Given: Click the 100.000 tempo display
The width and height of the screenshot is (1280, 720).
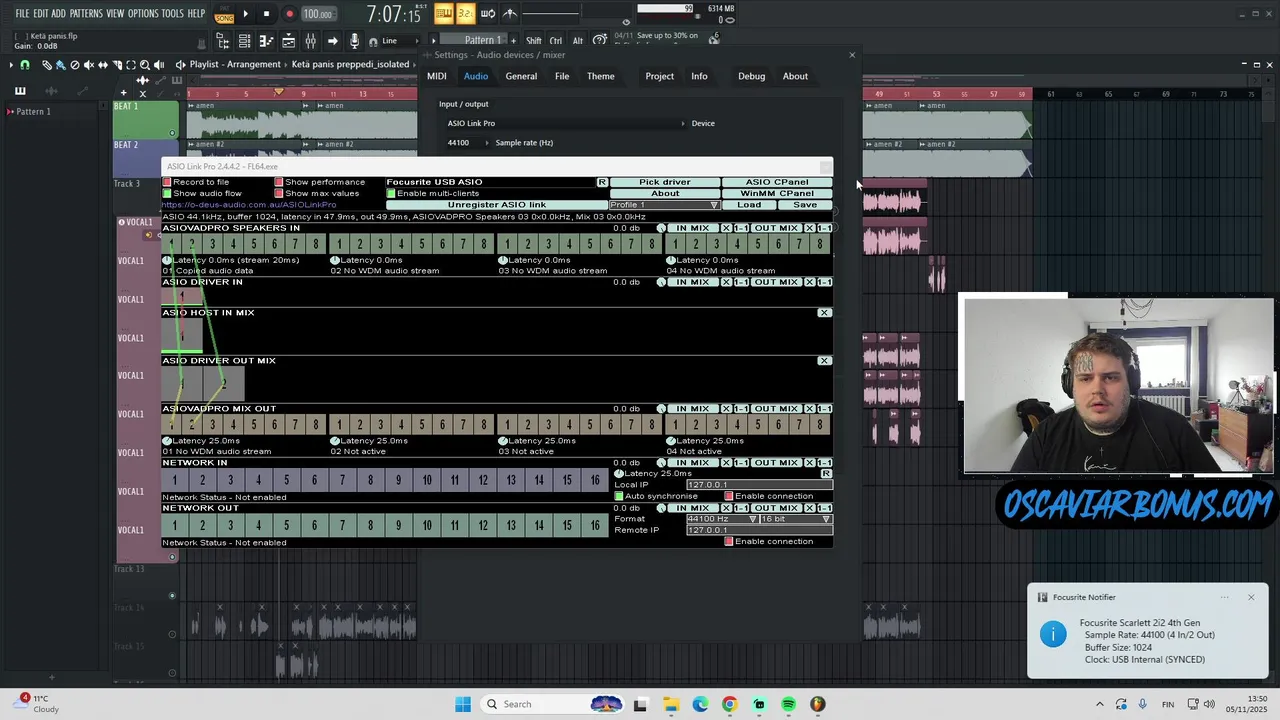Looking at the screenshot, I should 318,14.
